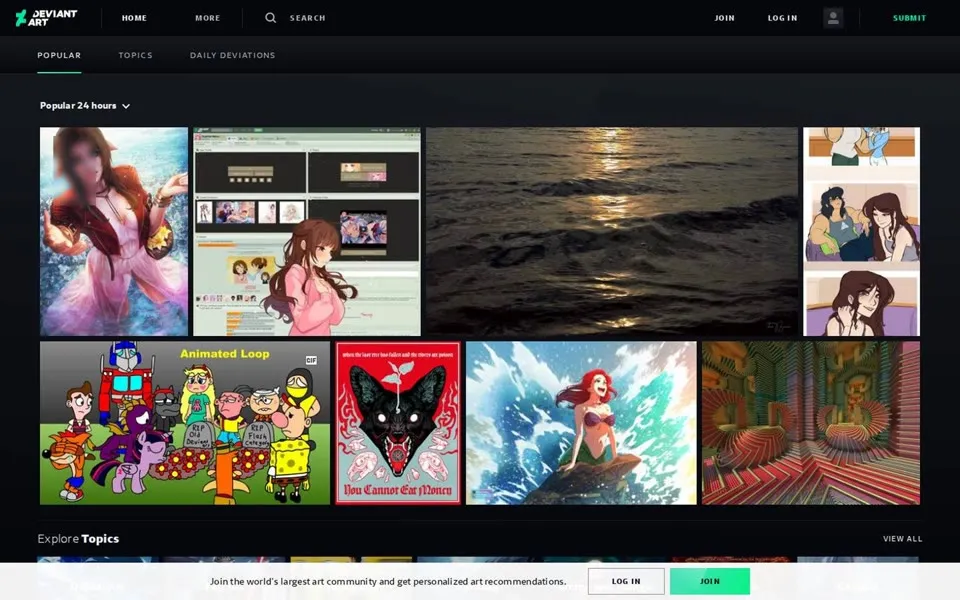This screenshot has height=600, width=960.
Task: Open the ocean sunset waves photo thumbnail
Action: (x=612, y=231)
